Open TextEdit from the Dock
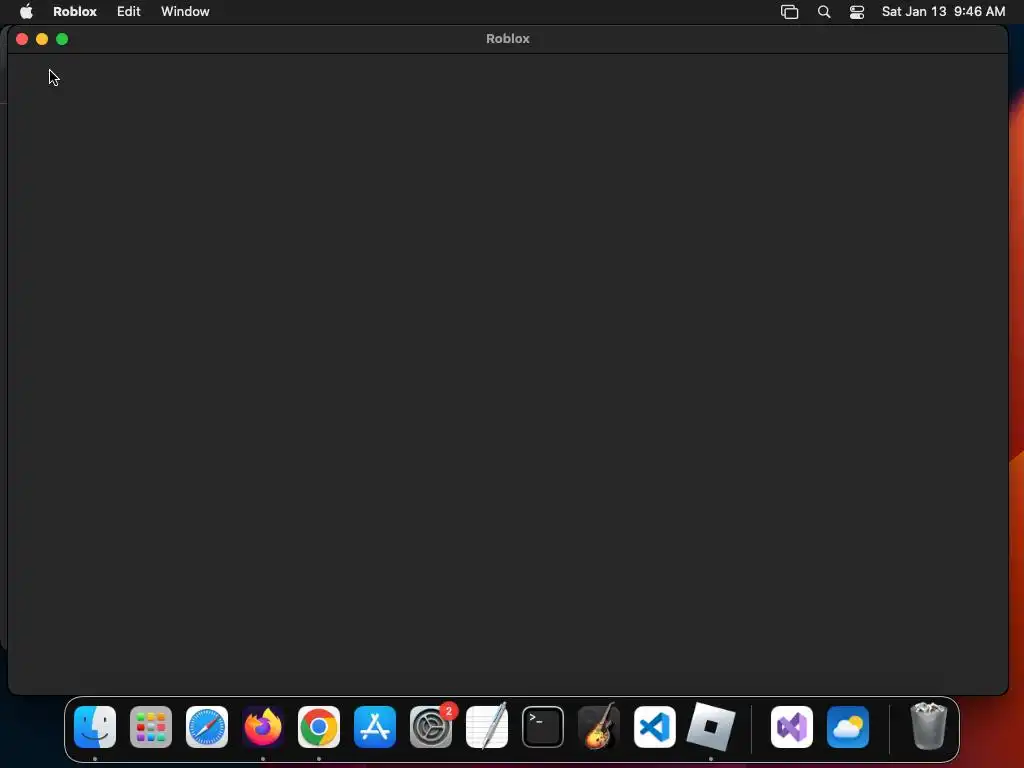This screenshot has width=1024, height=768. tap(487, 726)
